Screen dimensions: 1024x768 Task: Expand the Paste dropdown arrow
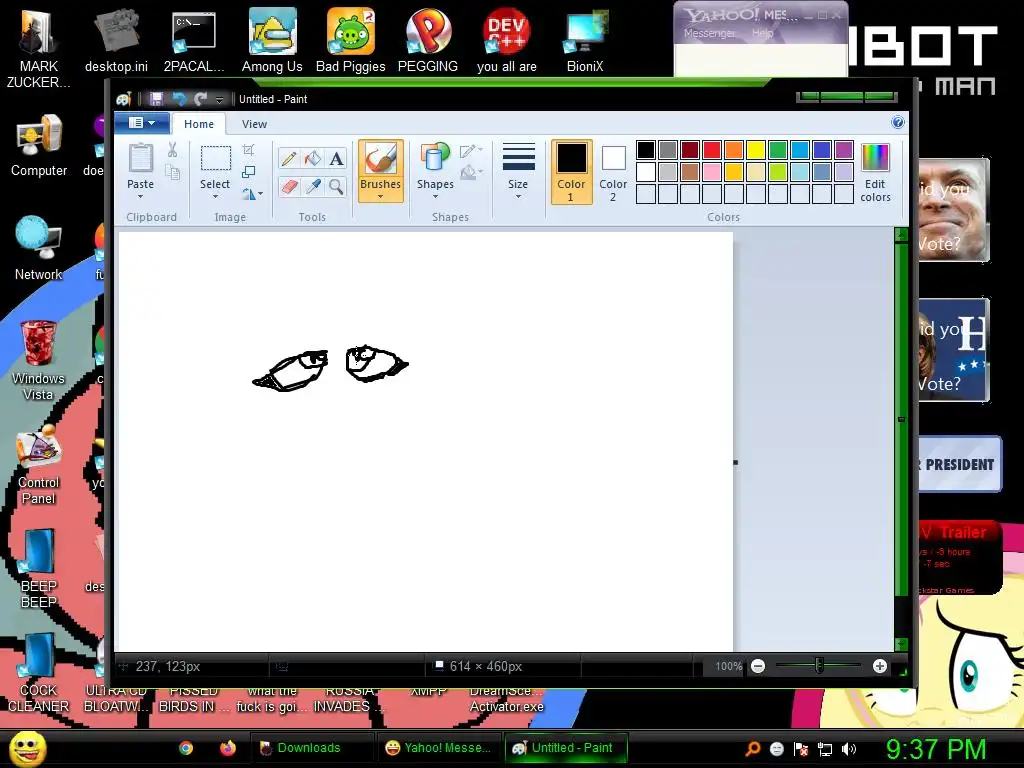coord(140,197)
